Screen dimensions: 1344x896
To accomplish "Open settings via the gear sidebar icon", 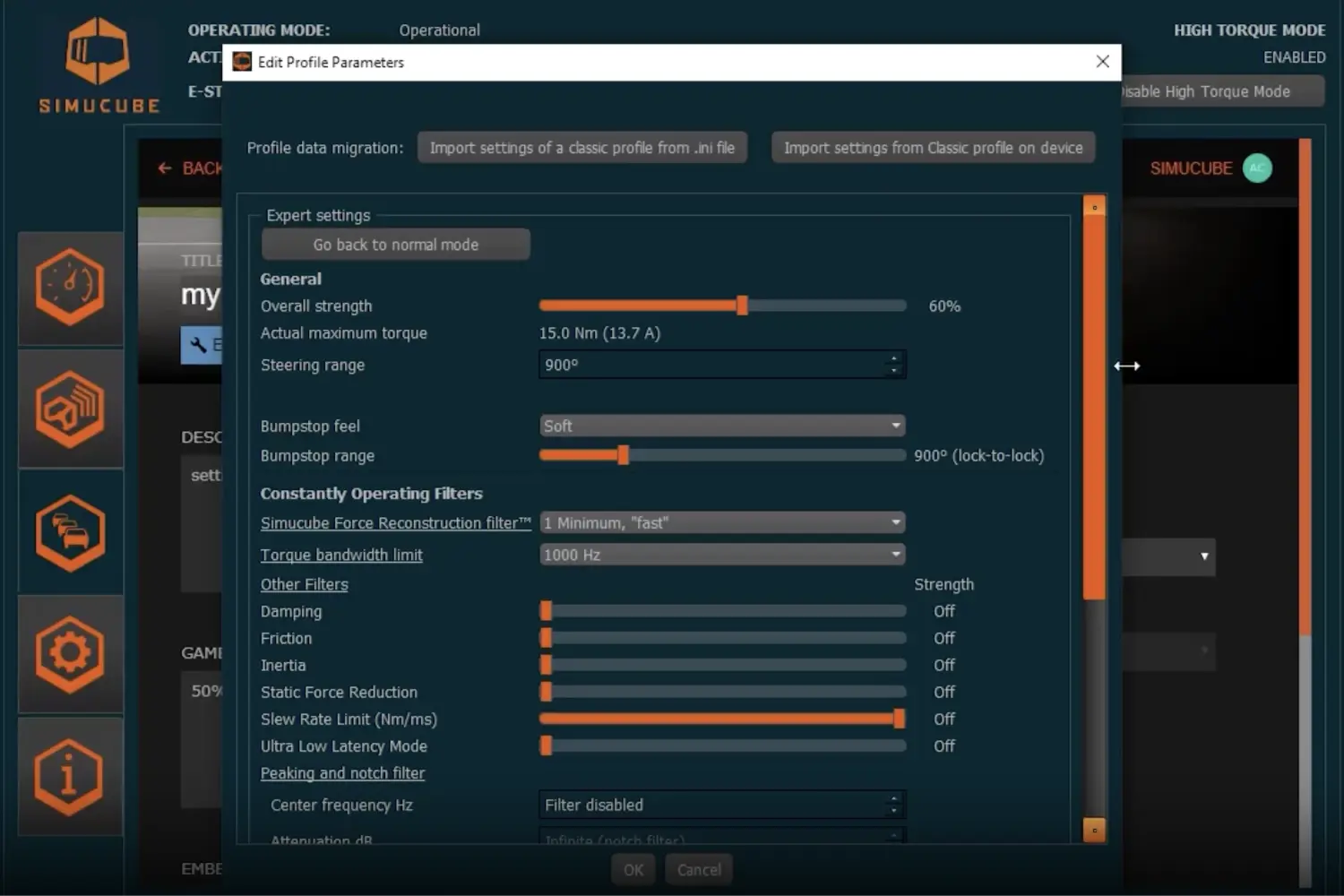I will (x=70, y=654).
